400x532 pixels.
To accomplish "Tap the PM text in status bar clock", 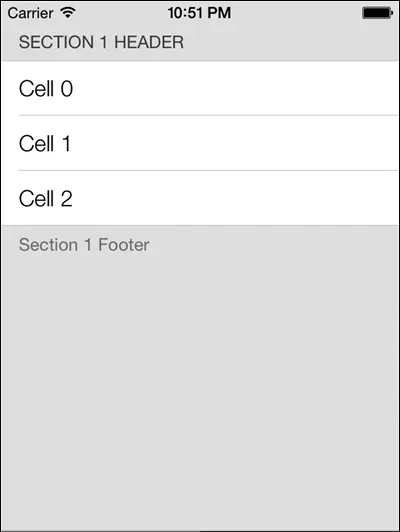I will pyautogui.click(x=219, y=13).
